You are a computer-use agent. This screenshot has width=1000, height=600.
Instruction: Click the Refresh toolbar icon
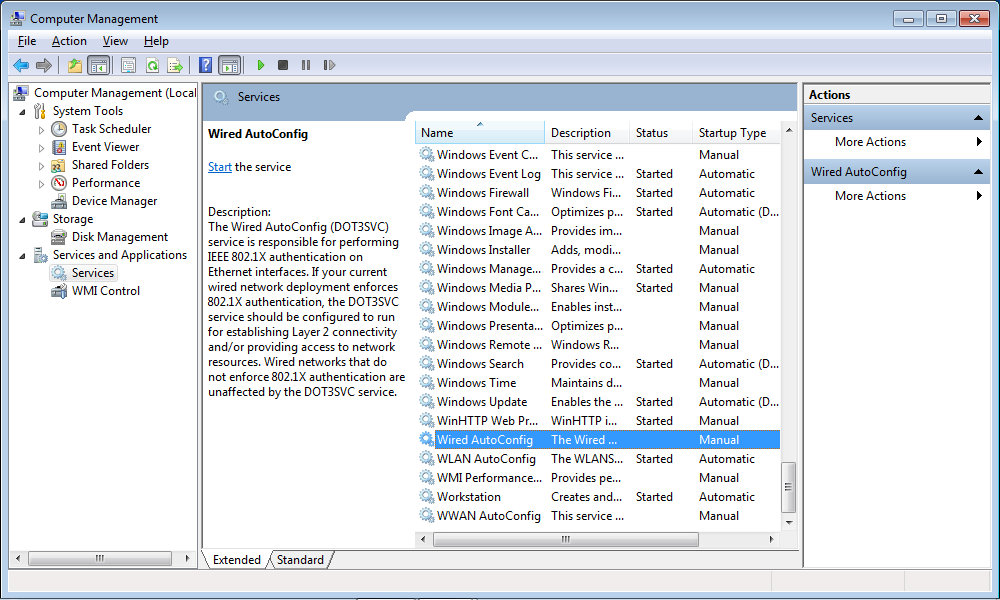tap(152, 65)
